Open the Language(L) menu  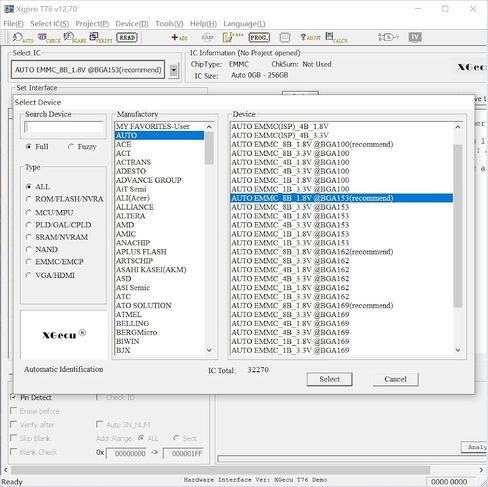tap(244, 24)
